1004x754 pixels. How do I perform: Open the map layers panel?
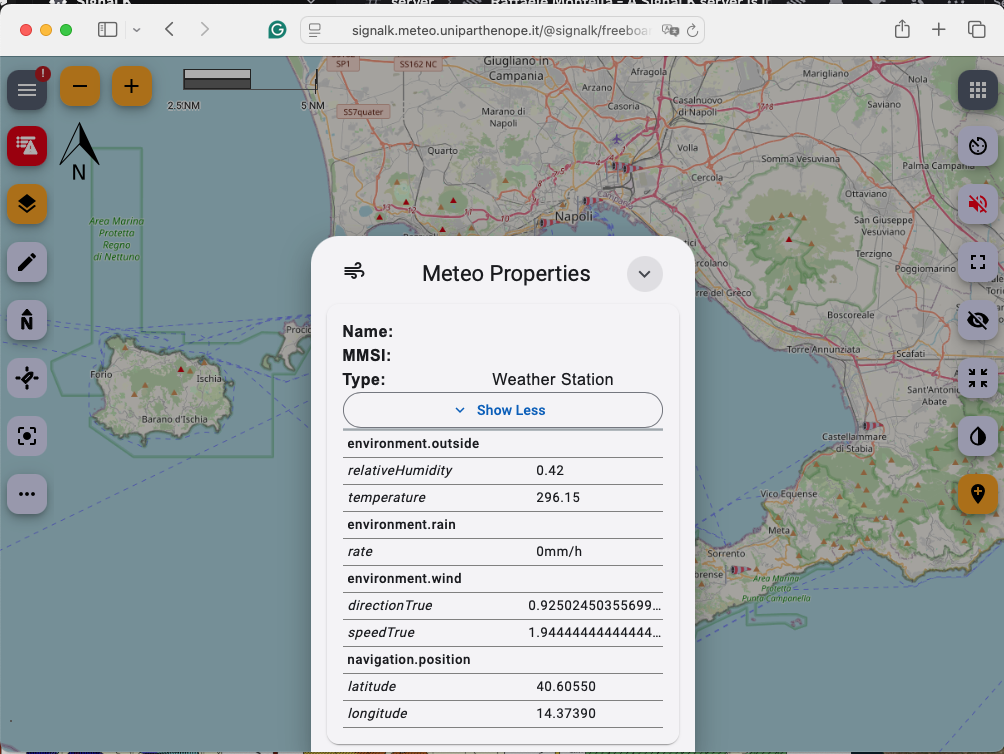(x=27, y=204)
